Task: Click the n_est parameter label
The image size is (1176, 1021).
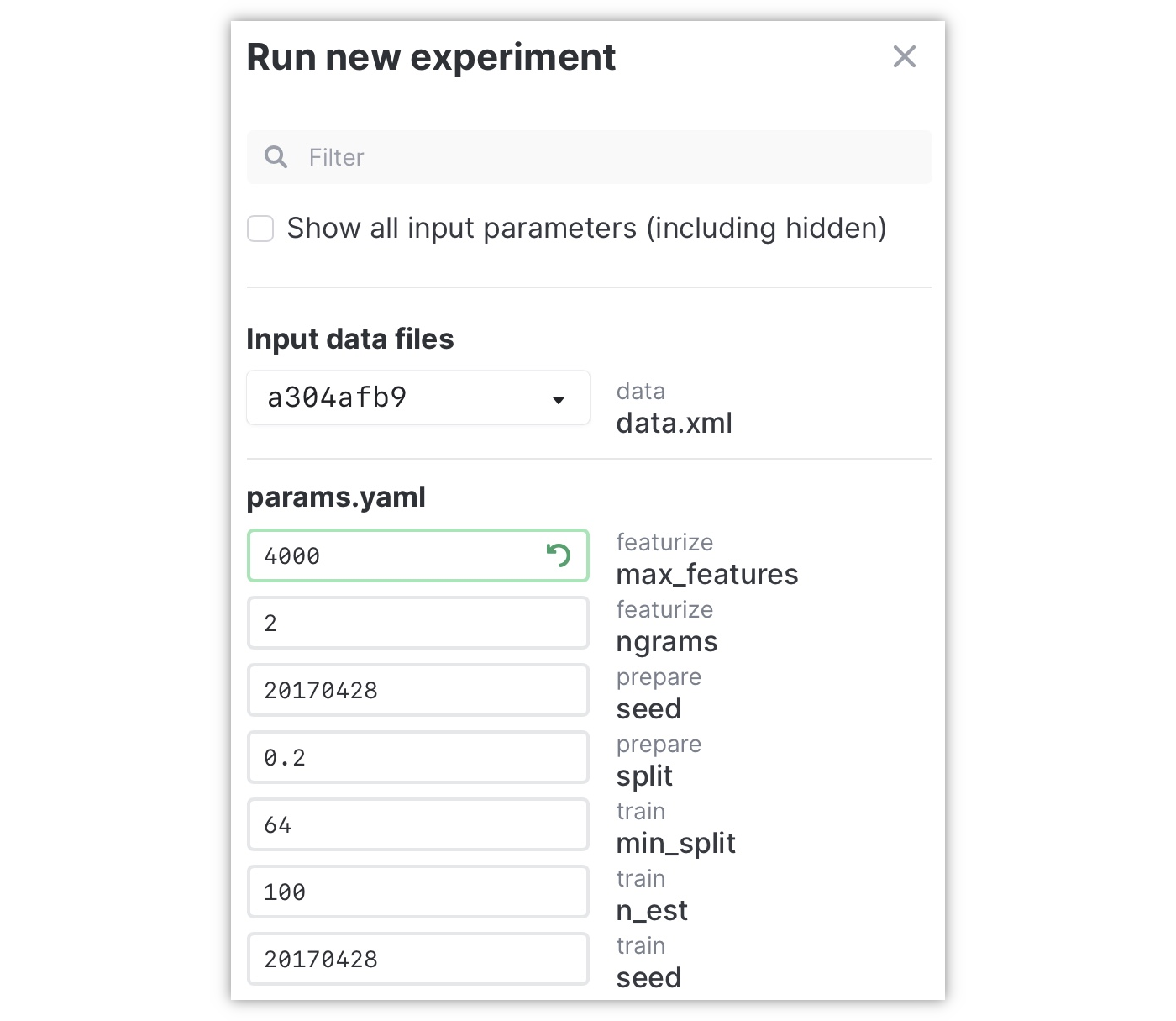Action: tap(652, 910)
